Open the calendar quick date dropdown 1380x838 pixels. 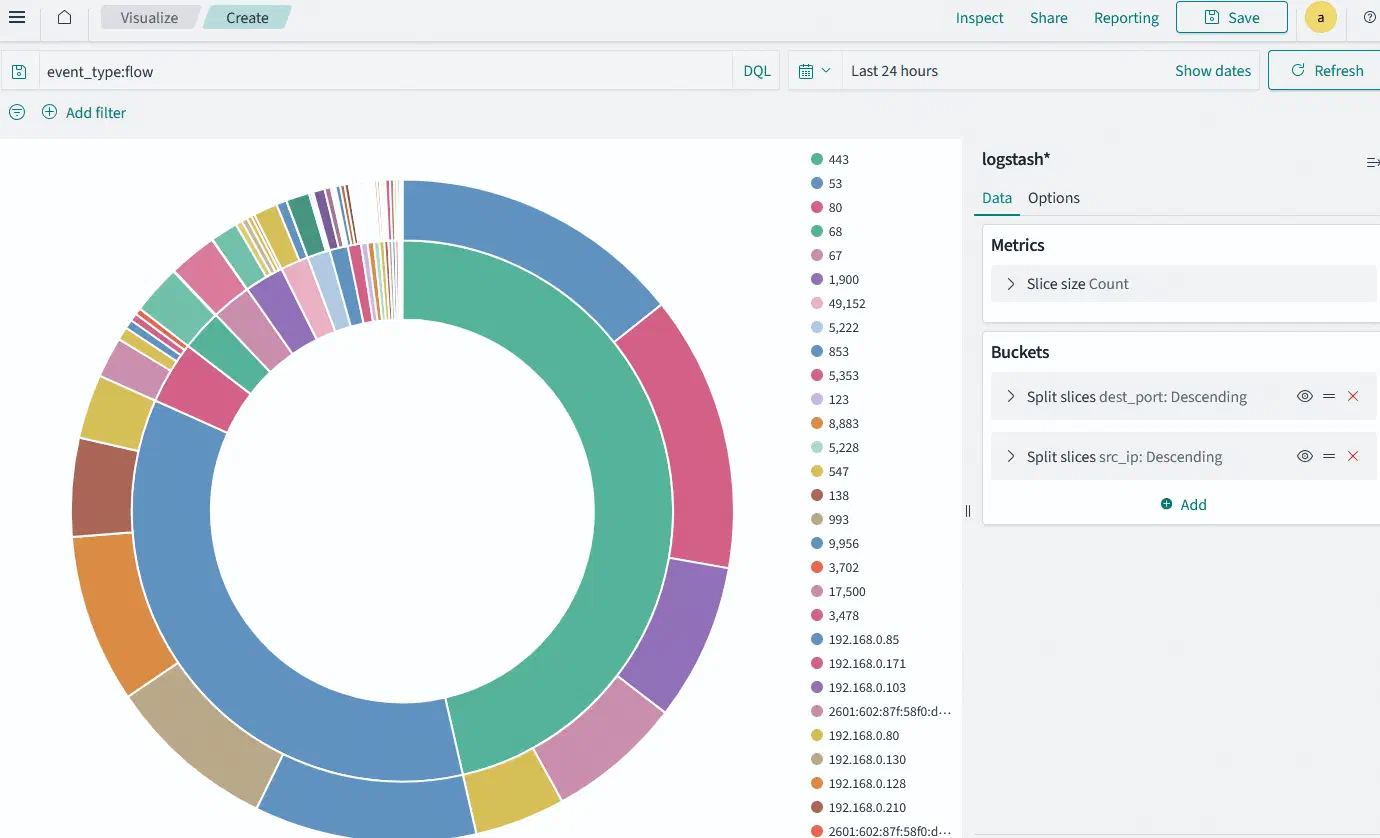pyautogui.click(x=815, y=71)
